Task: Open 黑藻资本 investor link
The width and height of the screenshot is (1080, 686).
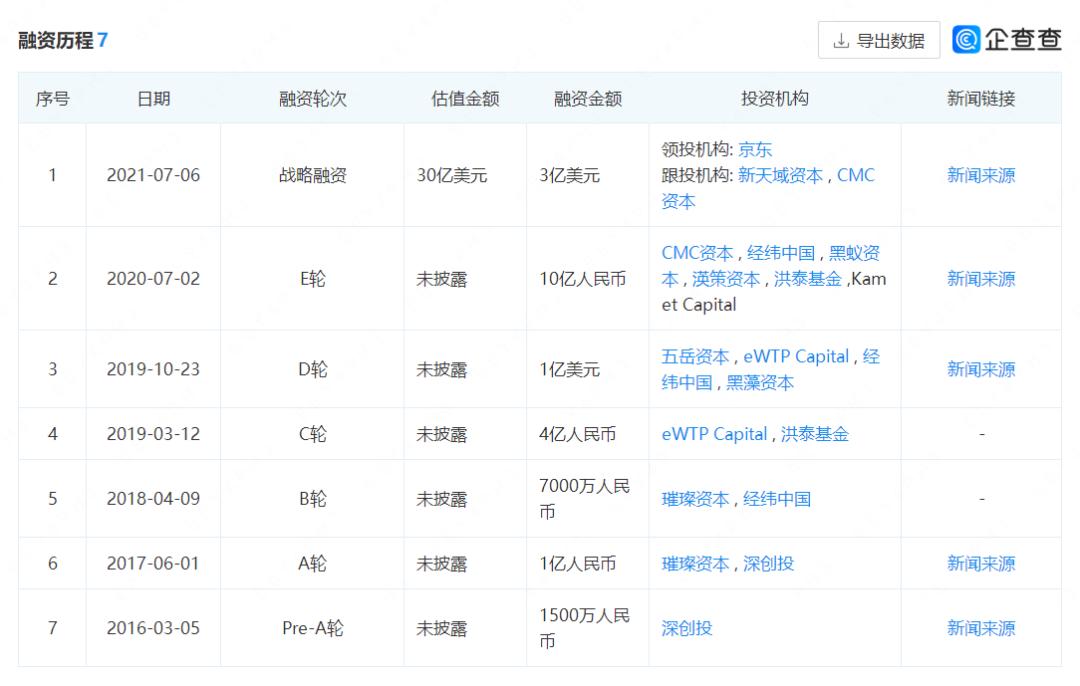Action: [760, 382]
